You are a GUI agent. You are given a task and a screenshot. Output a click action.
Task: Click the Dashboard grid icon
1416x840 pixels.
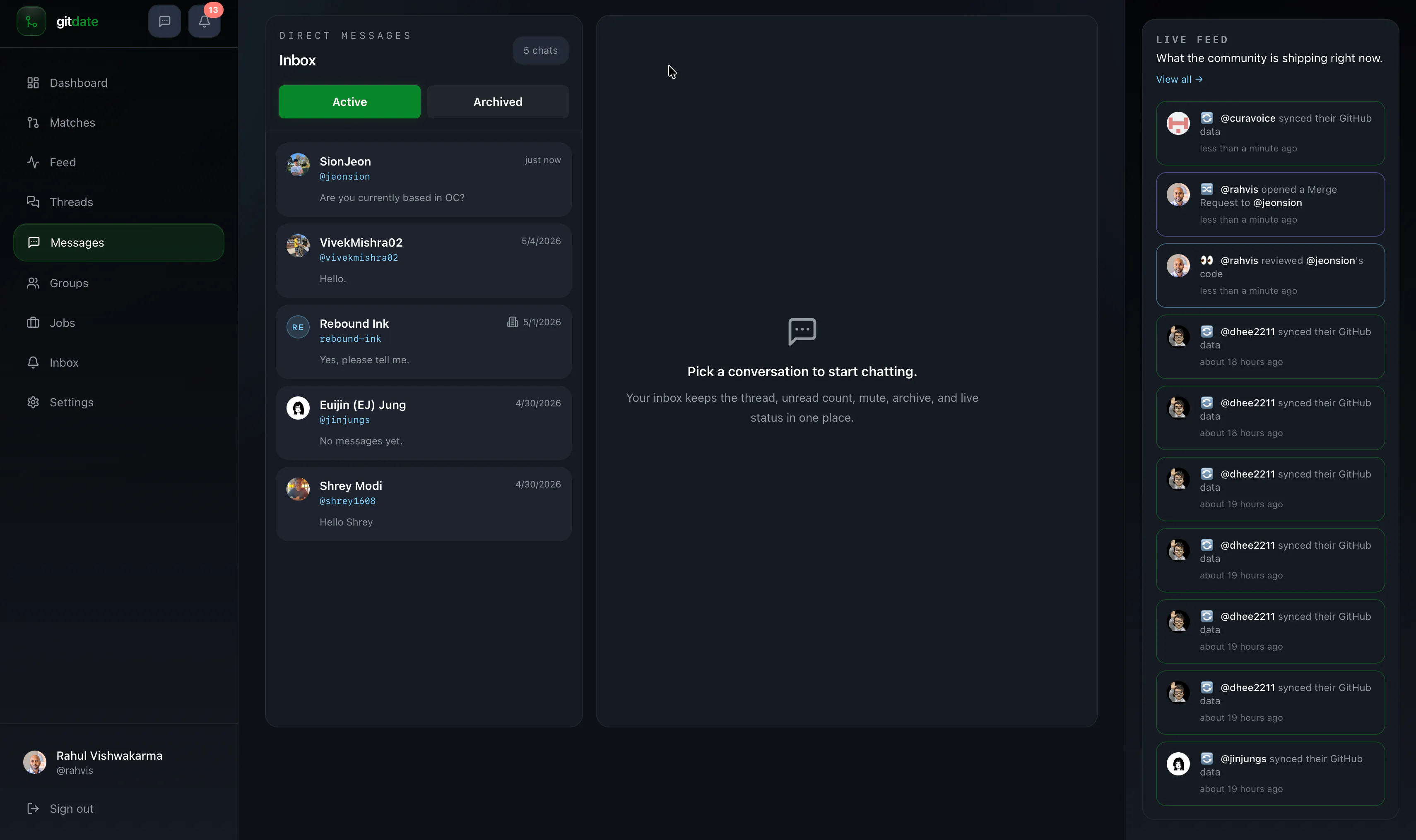[33, 83]
